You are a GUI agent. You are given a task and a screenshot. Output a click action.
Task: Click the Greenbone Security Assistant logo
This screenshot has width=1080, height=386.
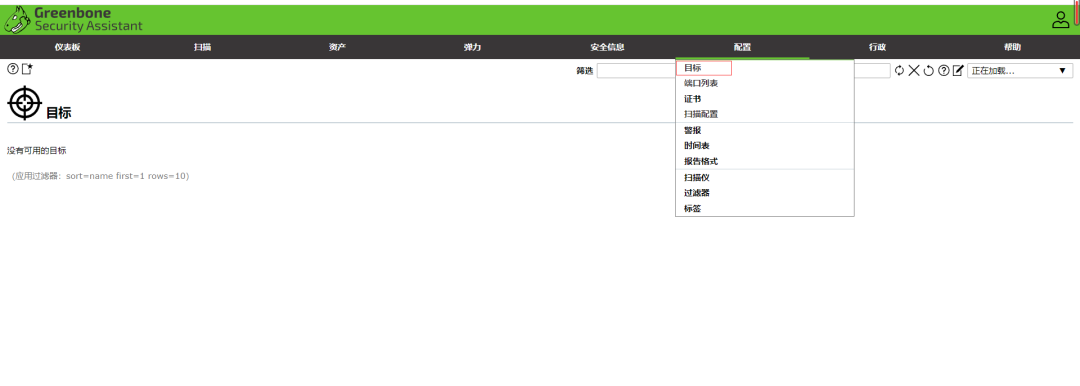click(x=74, y=20)
